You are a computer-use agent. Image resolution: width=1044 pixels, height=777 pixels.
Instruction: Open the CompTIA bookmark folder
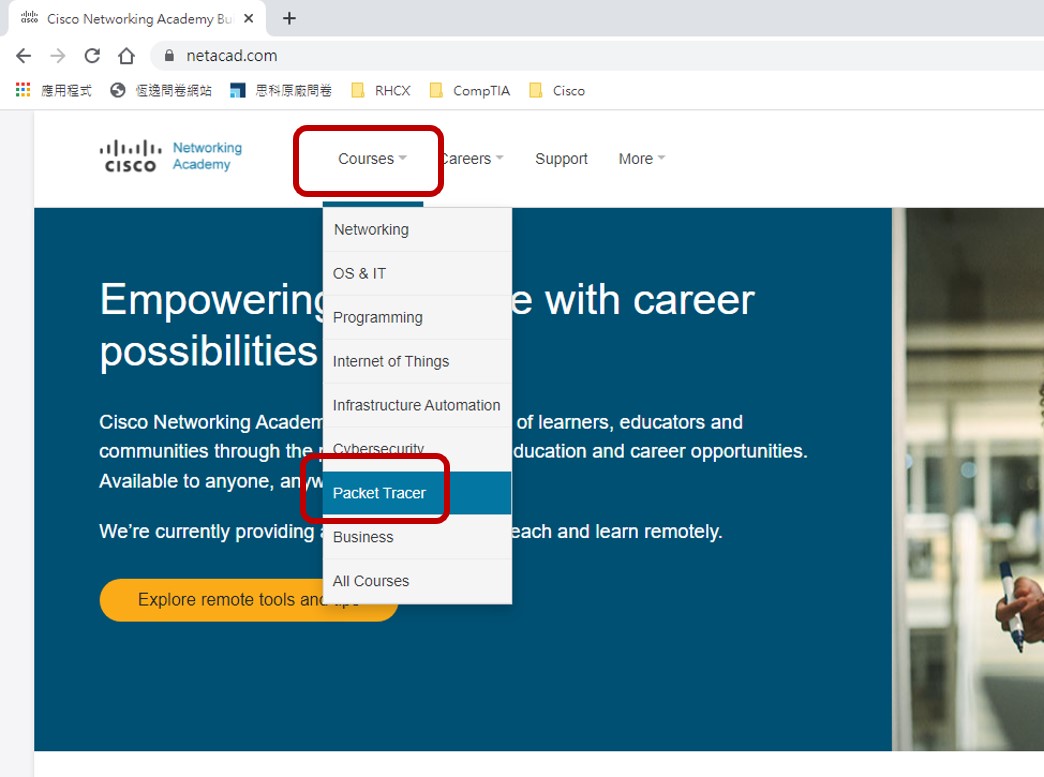[470, 91]
